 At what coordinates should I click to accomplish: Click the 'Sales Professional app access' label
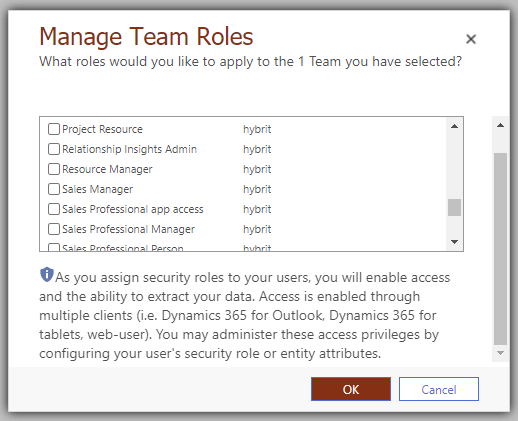point(133,209)
